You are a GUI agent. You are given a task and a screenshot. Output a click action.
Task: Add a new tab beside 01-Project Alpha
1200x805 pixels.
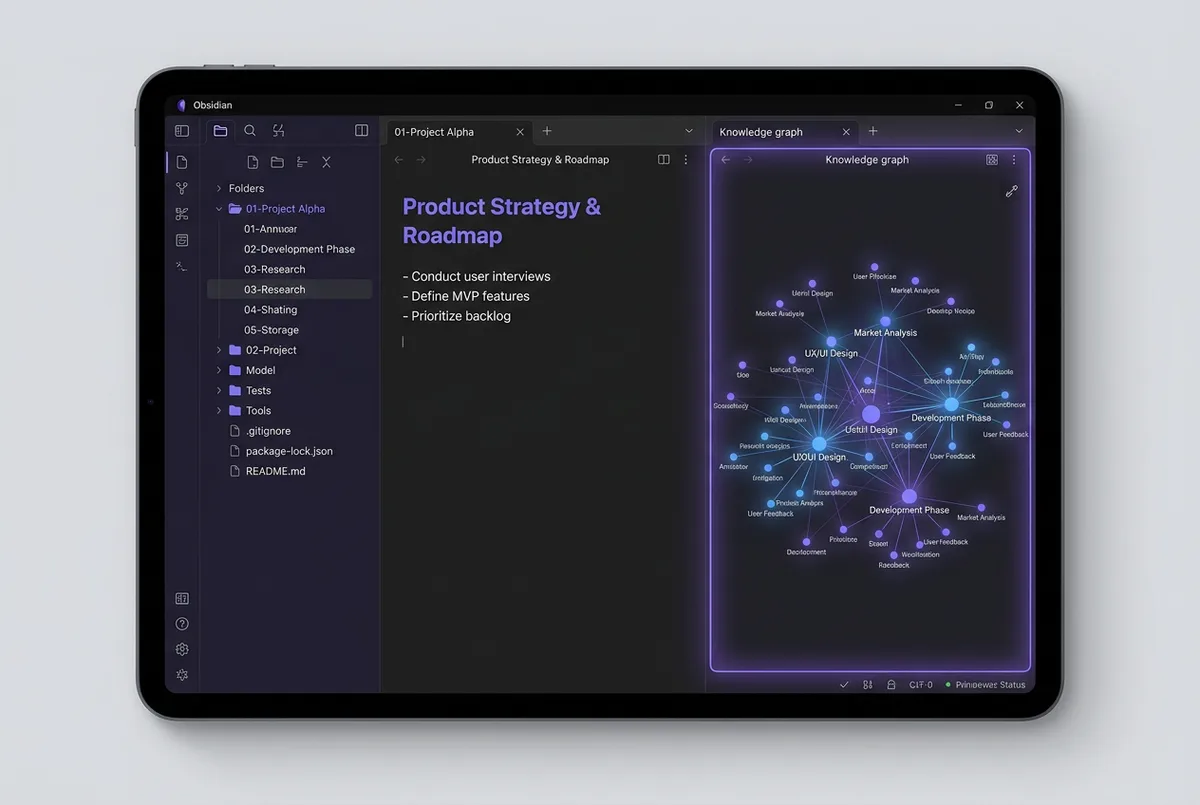547,131
